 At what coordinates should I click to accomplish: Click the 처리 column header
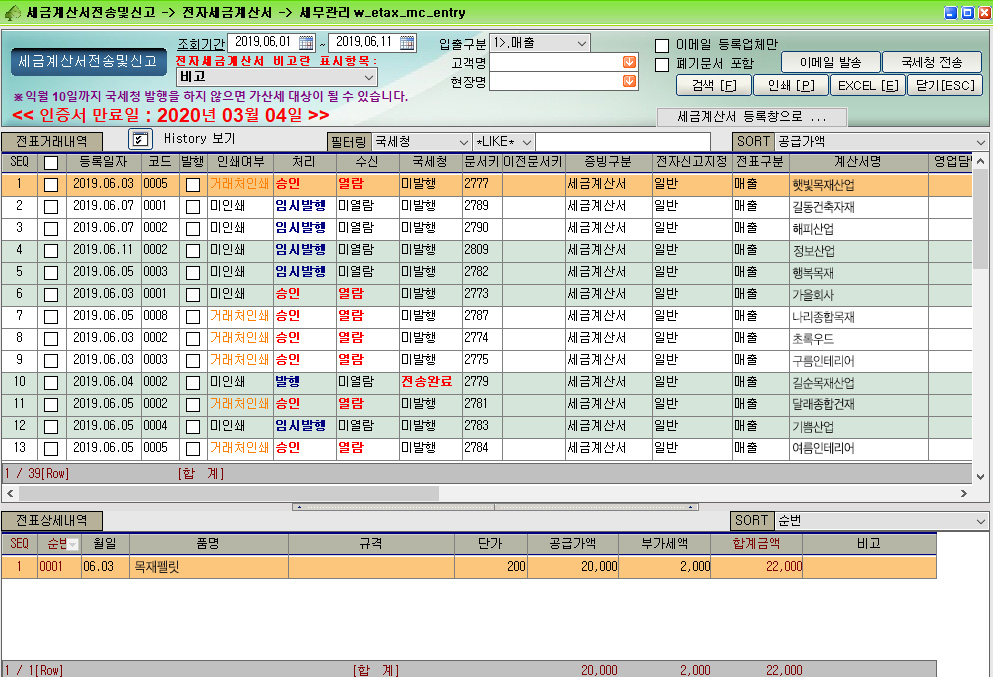tap(304, 162)
